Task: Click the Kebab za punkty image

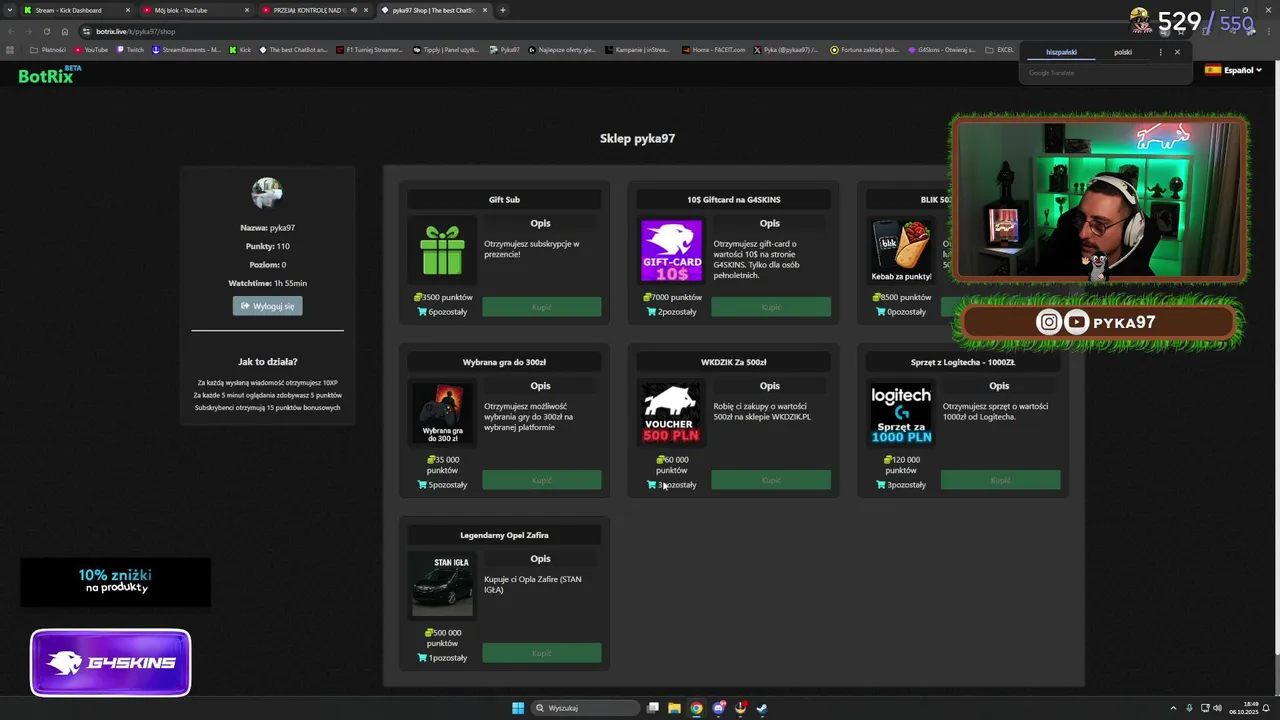Action: click(x=901, y=251)
